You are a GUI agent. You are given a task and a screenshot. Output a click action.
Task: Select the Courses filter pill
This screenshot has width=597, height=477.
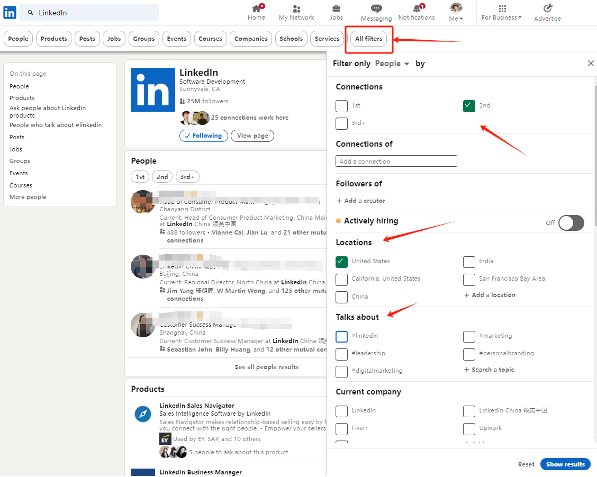210,39
